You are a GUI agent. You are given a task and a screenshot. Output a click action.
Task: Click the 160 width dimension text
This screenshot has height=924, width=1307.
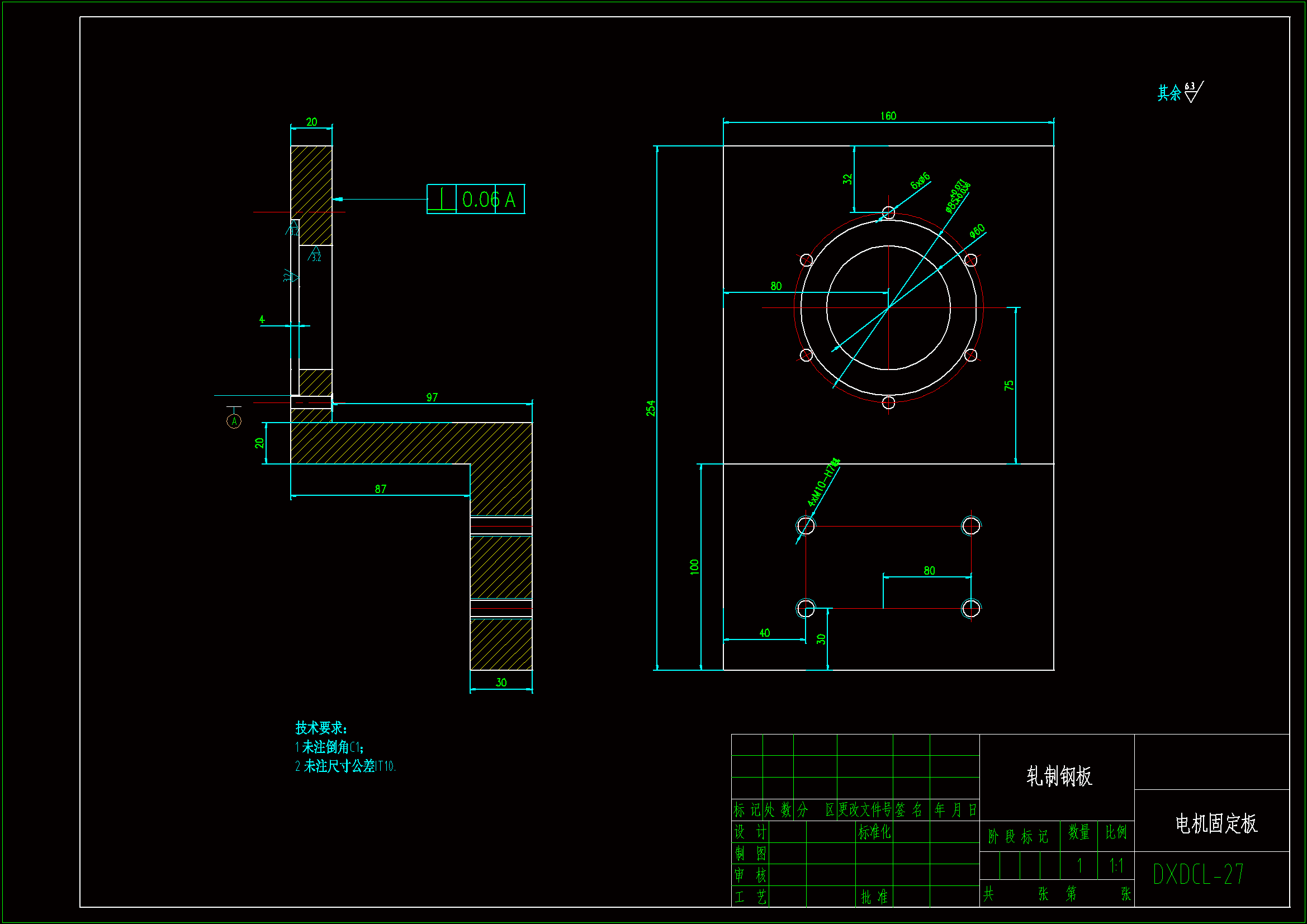click(x=888, y=116)
